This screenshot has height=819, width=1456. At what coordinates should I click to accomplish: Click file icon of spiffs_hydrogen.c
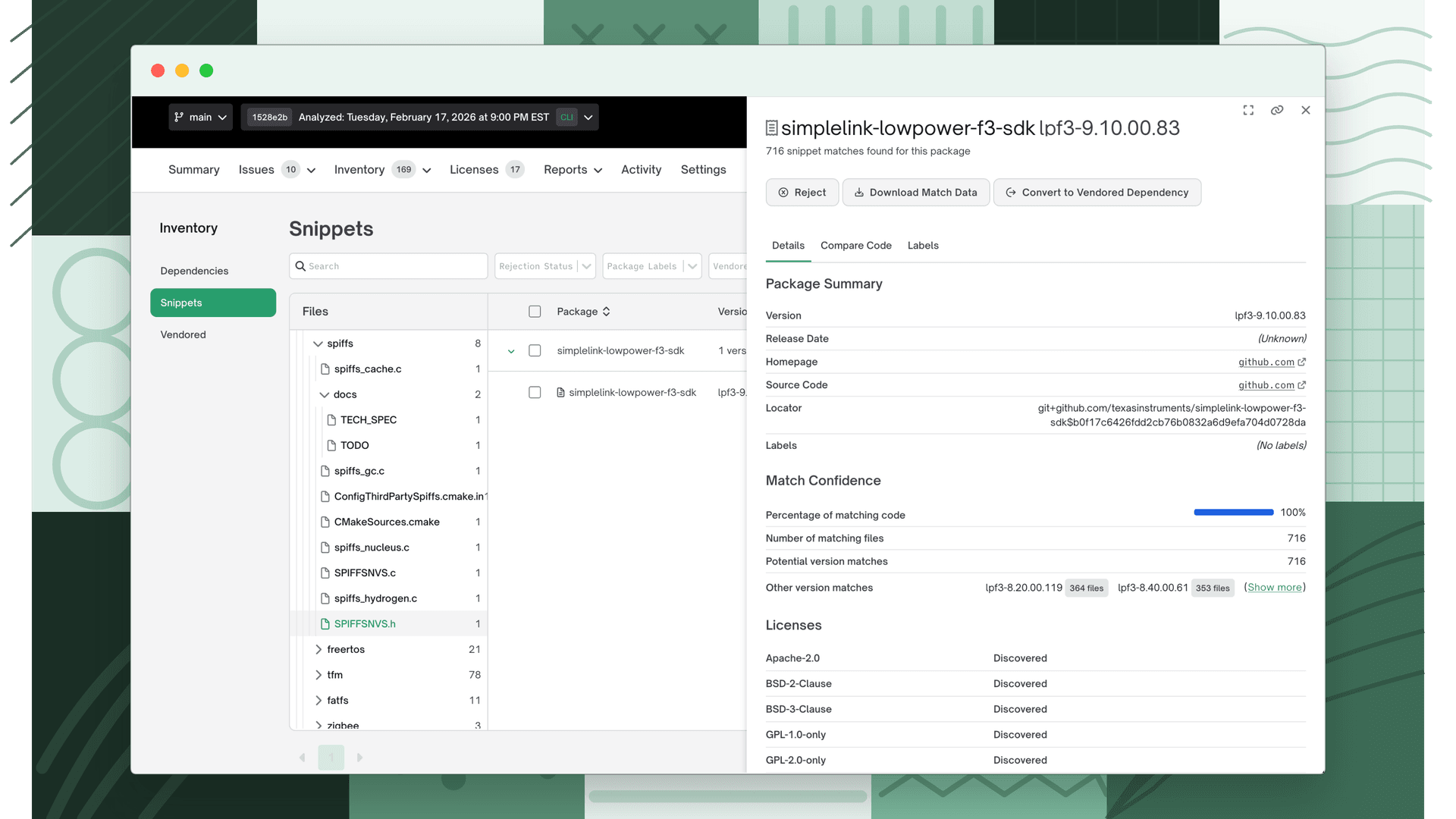325,598
